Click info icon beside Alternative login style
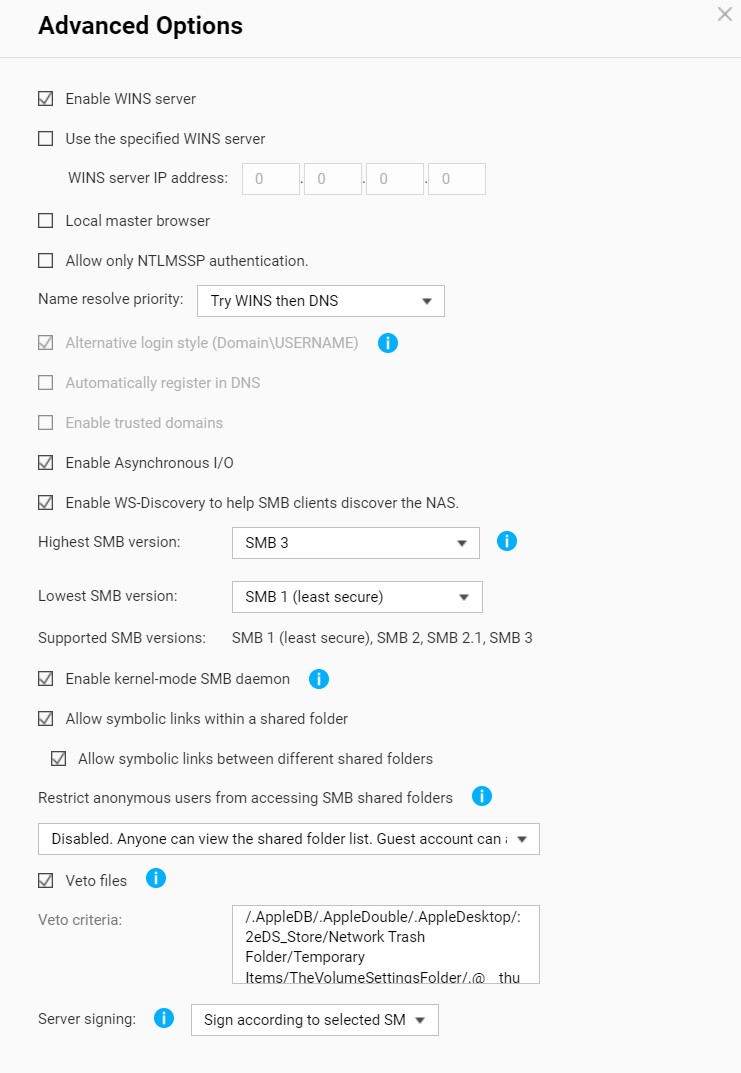The image size is (741, 1073). click(x=388, y=343)
